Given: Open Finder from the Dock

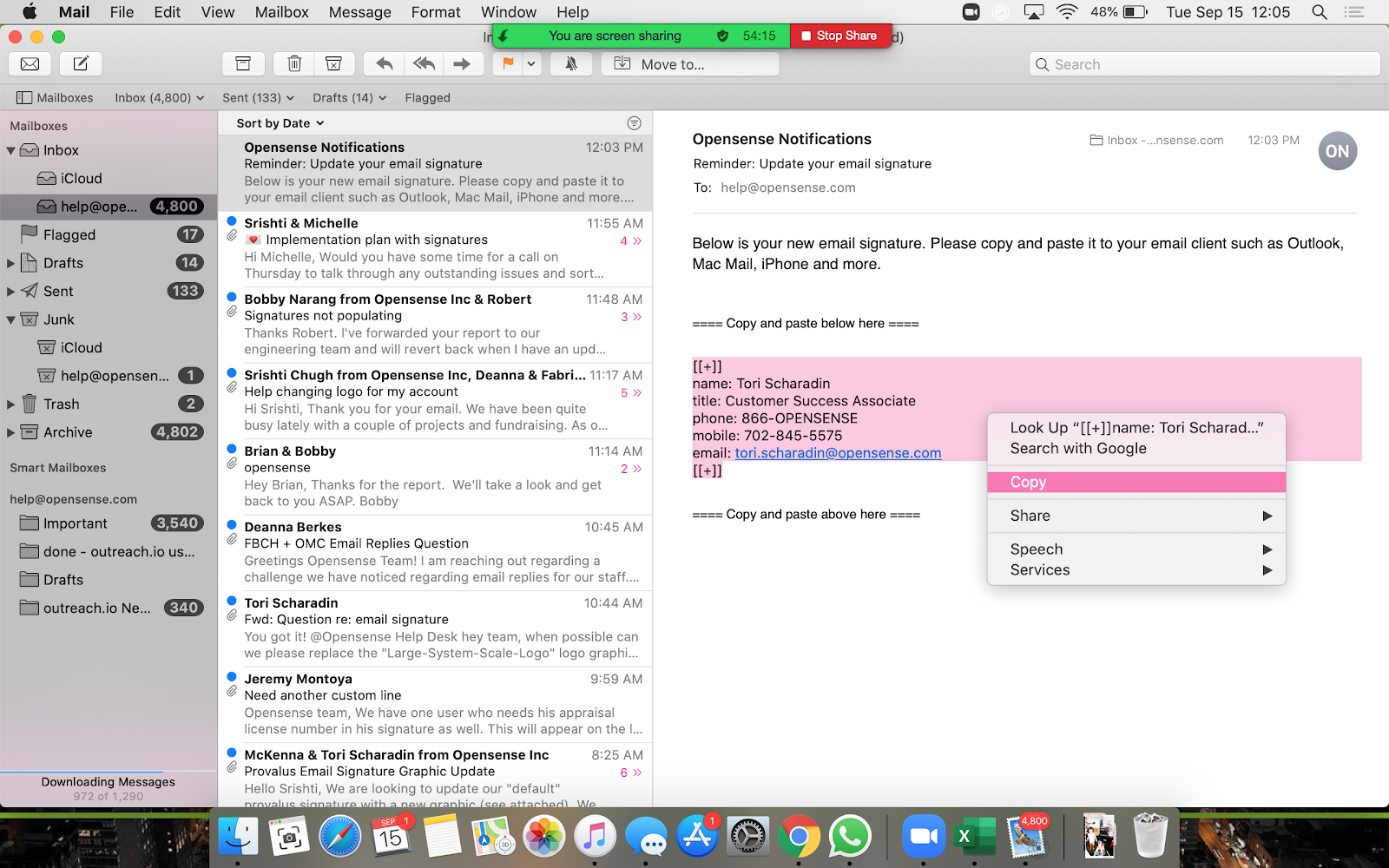Looking at the screenshot, I should [238, 837].
